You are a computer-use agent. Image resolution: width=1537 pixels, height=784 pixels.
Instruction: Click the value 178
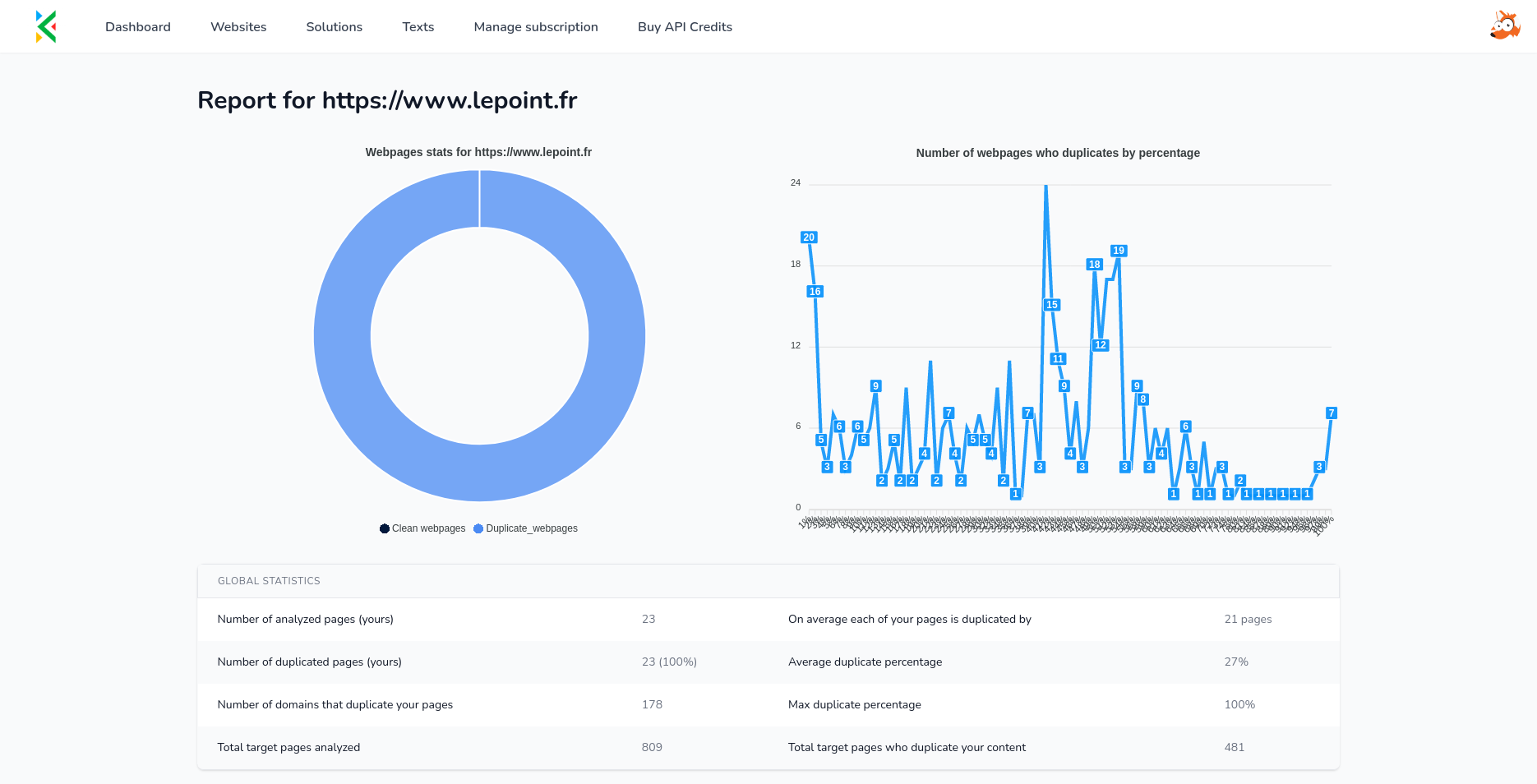[x=652, y=705]
